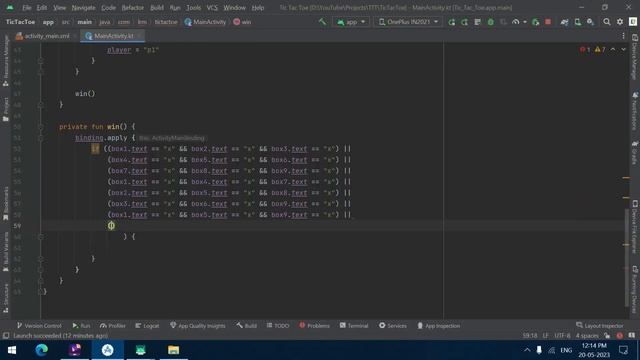
Task: Click the yellow warnings count indicator
Action: pos(600,49)
